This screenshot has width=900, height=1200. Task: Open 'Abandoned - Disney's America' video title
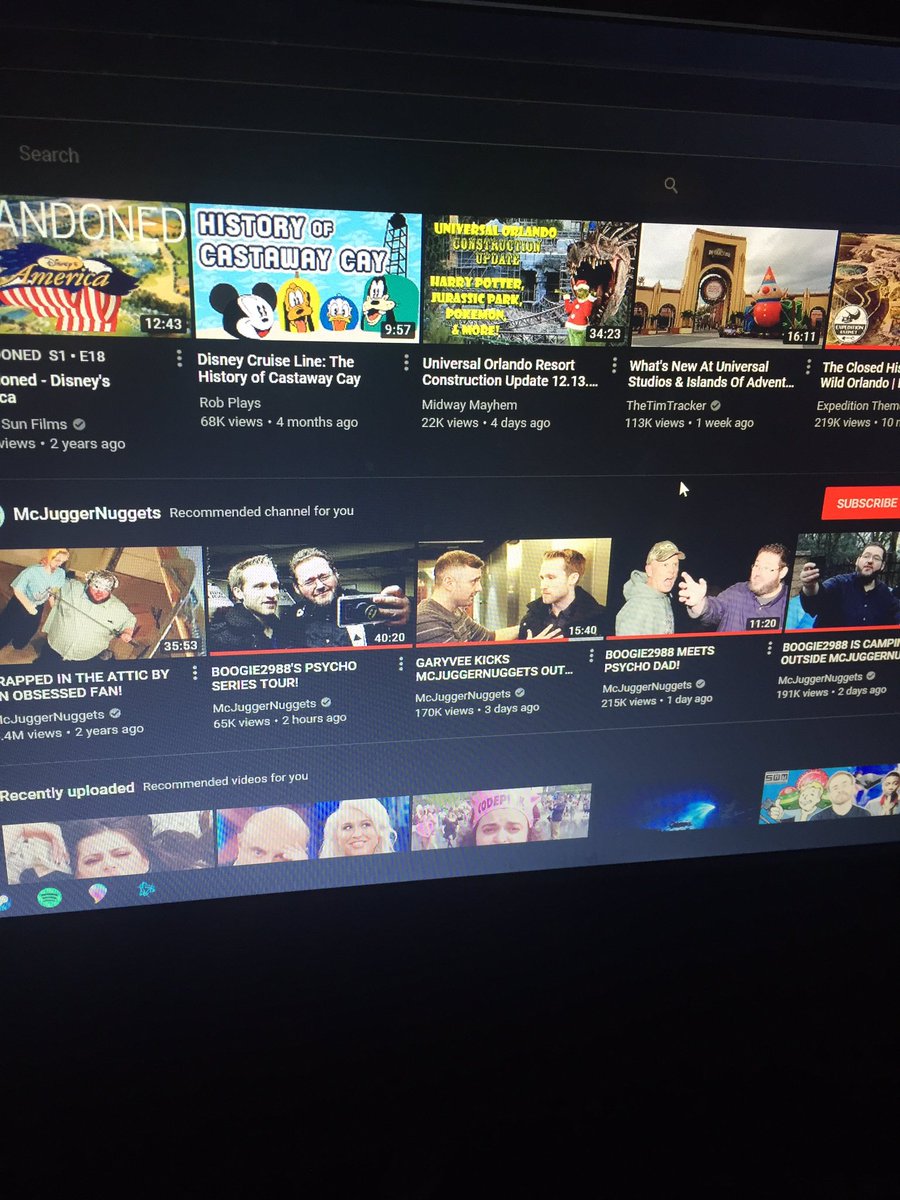pyautogui.click(x=55, y=390)
